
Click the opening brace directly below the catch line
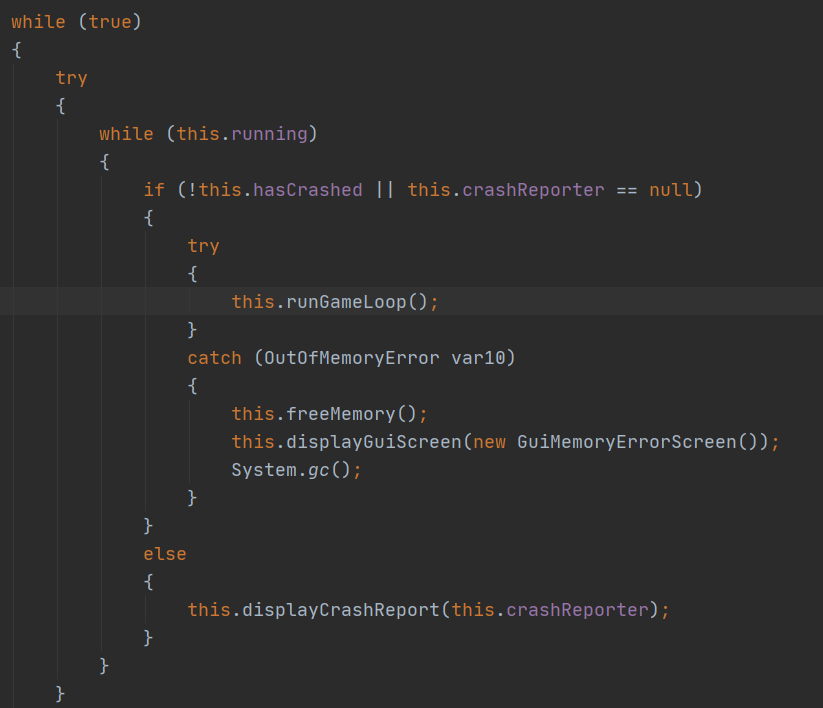193,386
